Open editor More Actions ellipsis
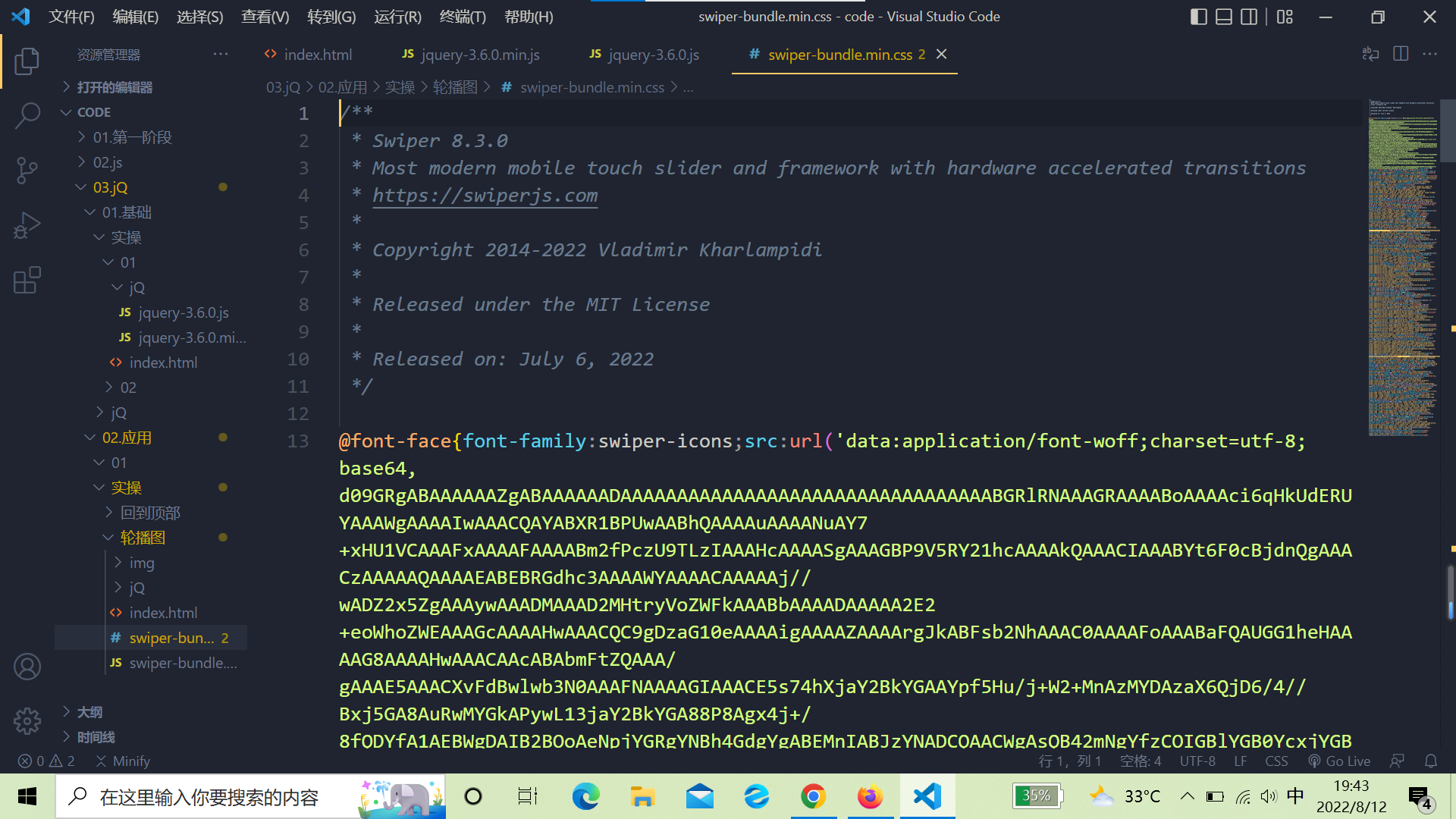1456x819 pixels. point(1429,54)
